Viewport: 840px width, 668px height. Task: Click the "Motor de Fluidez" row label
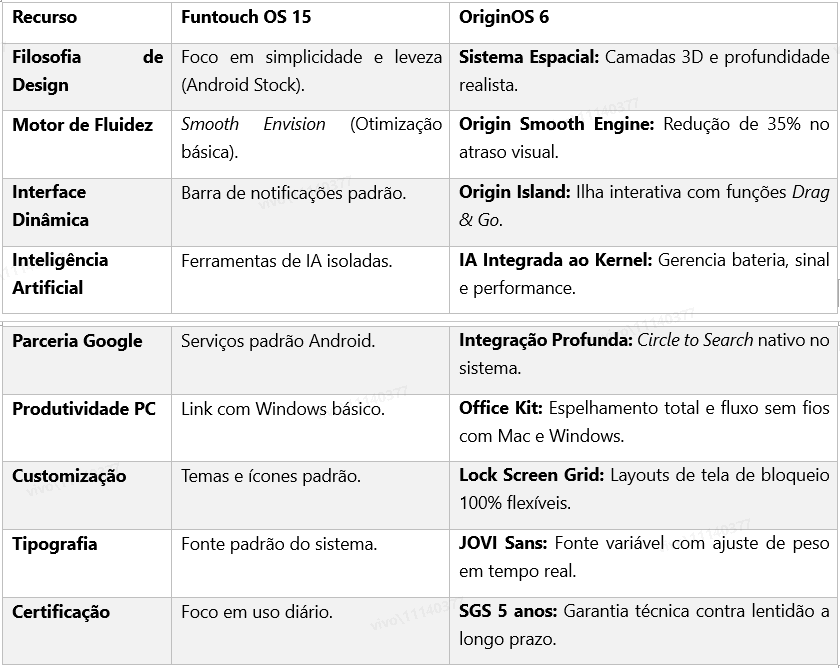point(82,125)
